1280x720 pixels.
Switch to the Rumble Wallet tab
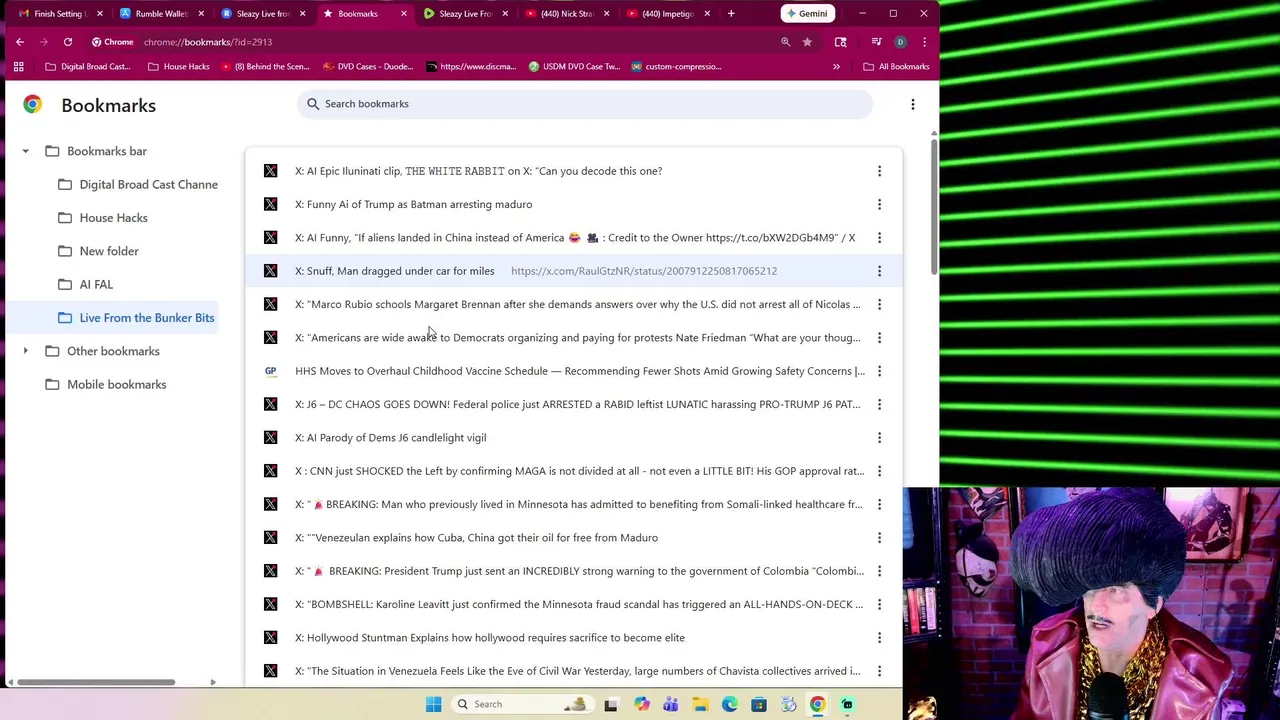[x=162, y=14]
